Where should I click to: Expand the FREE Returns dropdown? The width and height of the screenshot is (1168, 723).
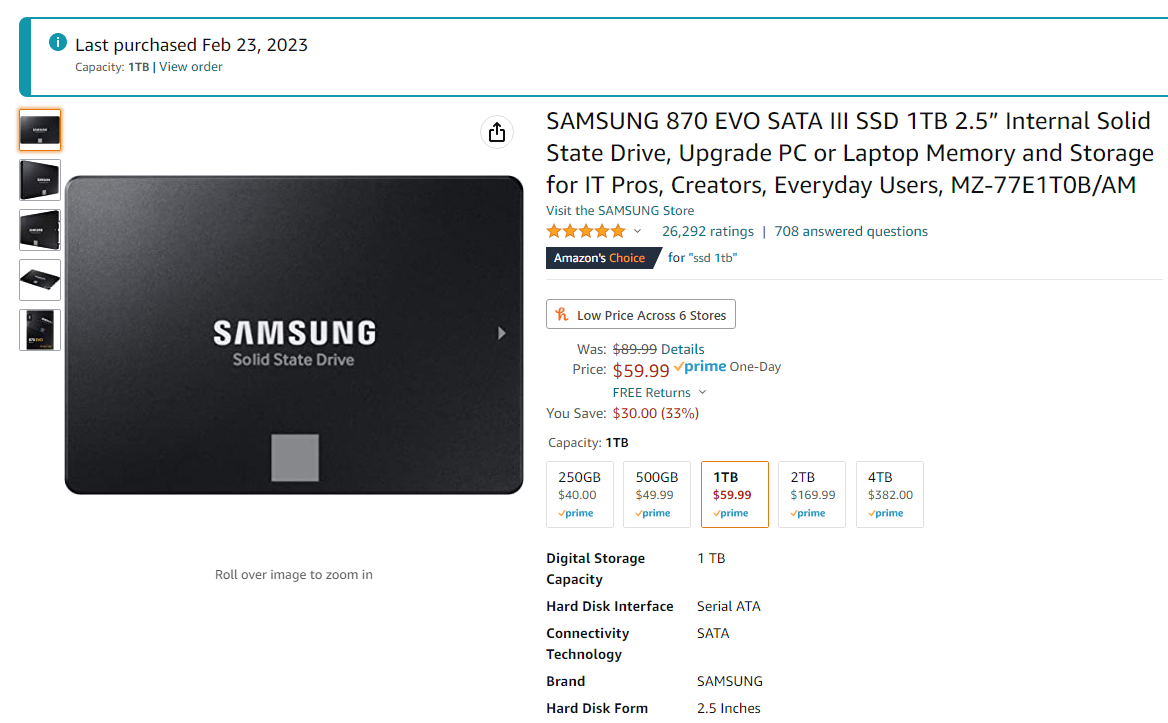(702, 393)
